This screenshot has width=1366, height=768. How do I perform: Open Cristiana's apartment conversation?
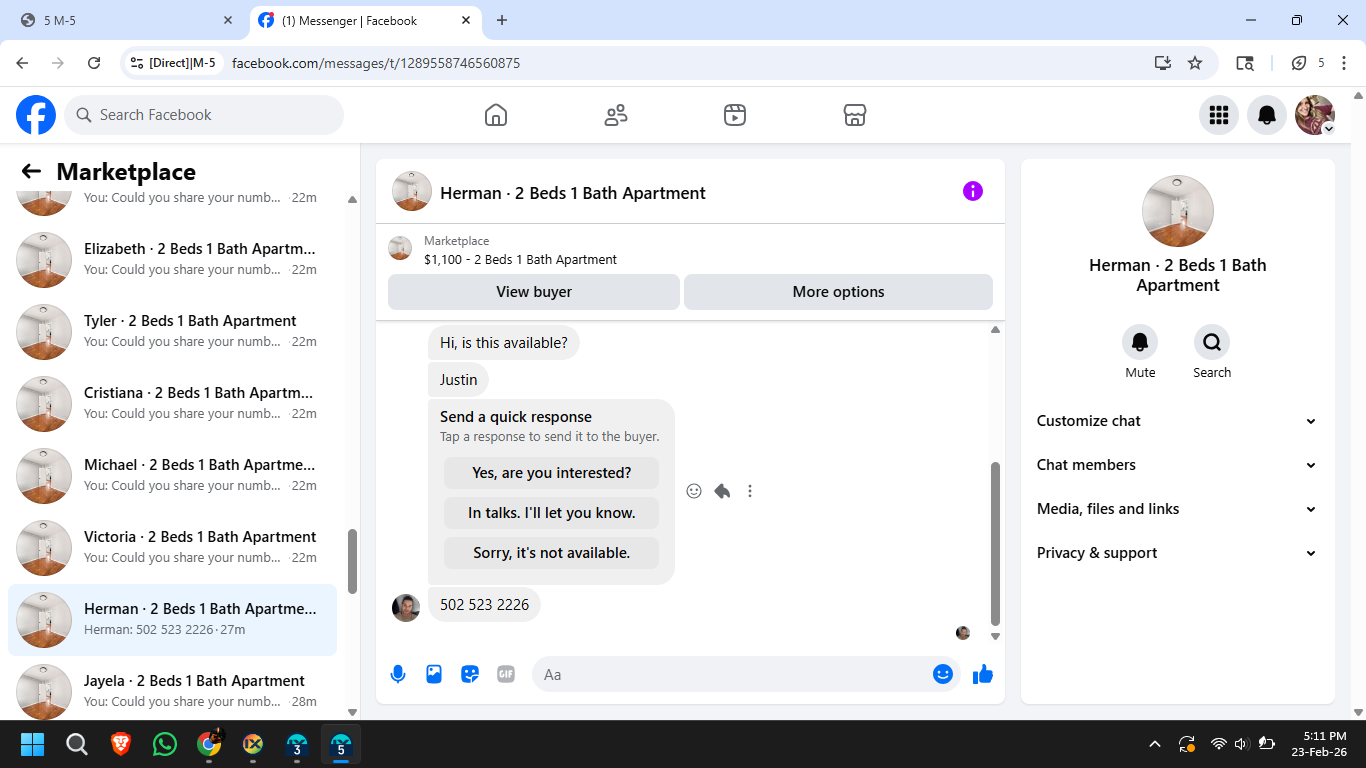point(172,404)
